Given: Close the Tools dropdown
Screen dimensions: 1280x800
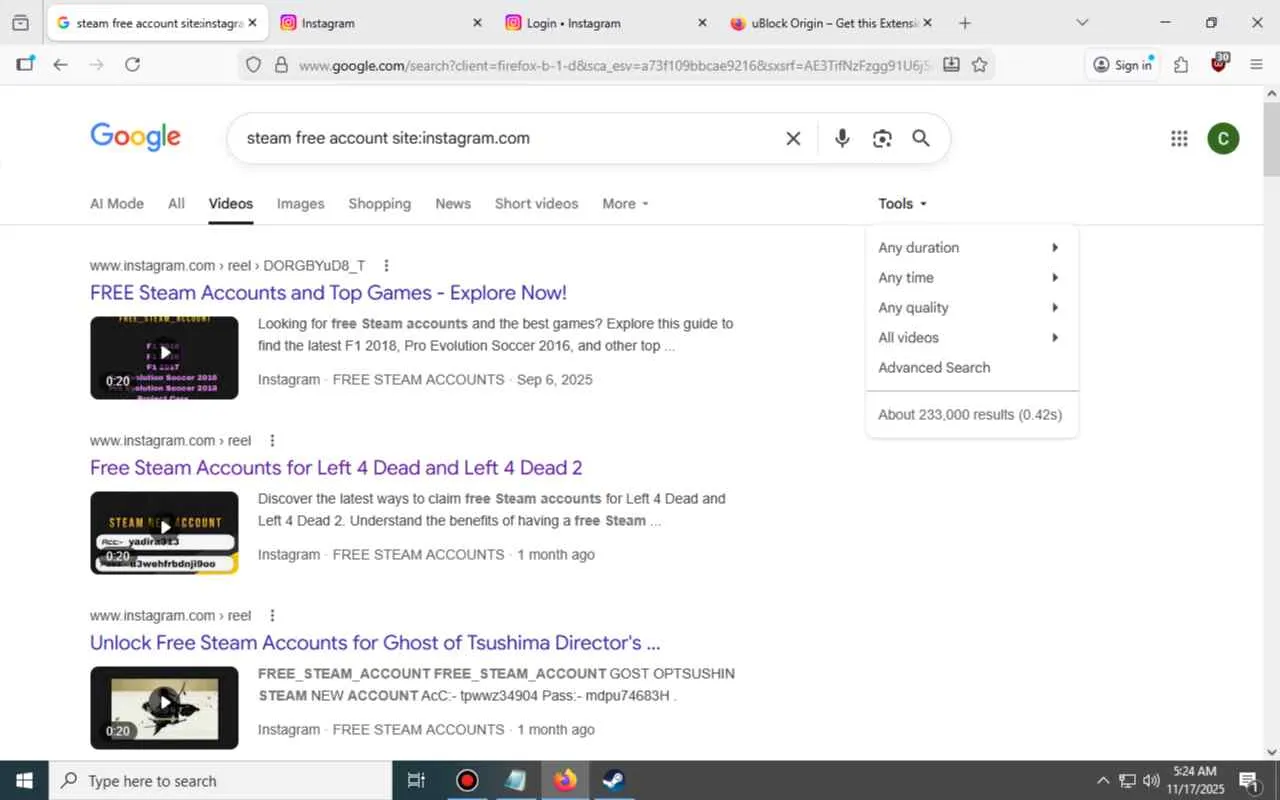Looking at the screenshot, I should click(902, 204).
